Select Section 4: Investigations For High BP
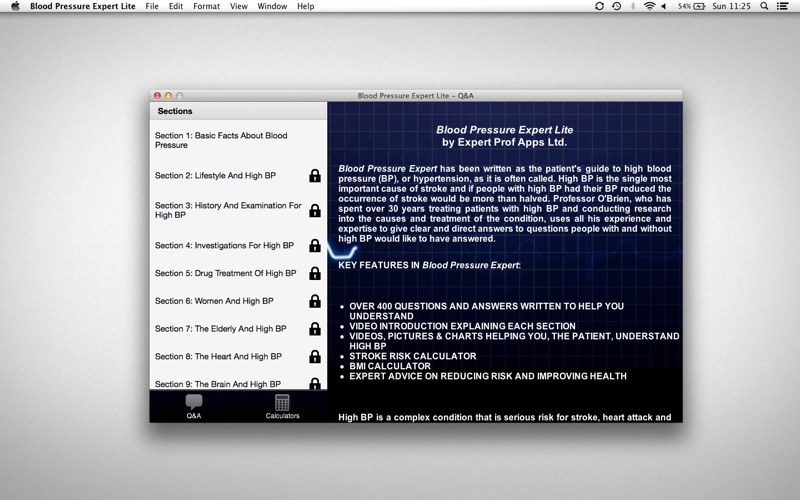800x500 pixels. (x=238, y=245)
